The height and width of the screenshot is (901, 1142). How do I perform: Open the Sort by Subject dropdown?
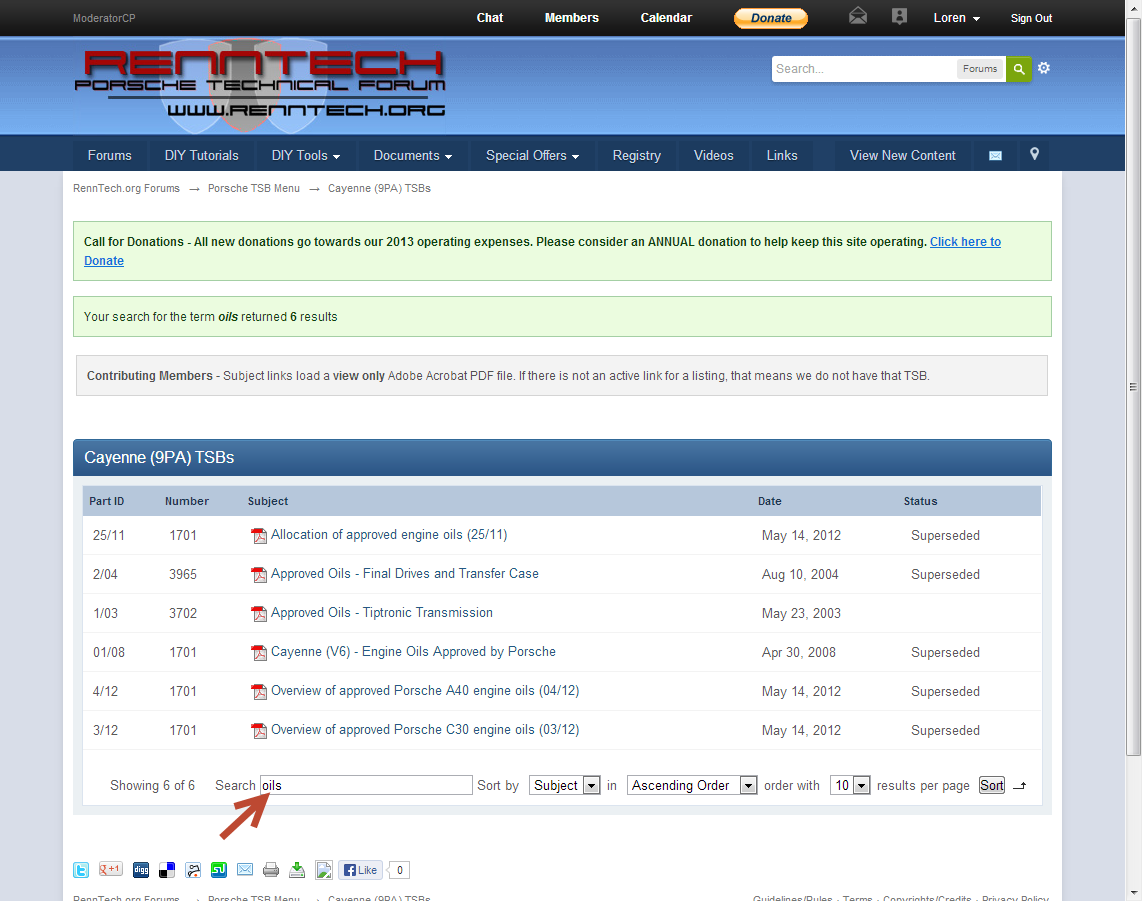click(564, 786)
